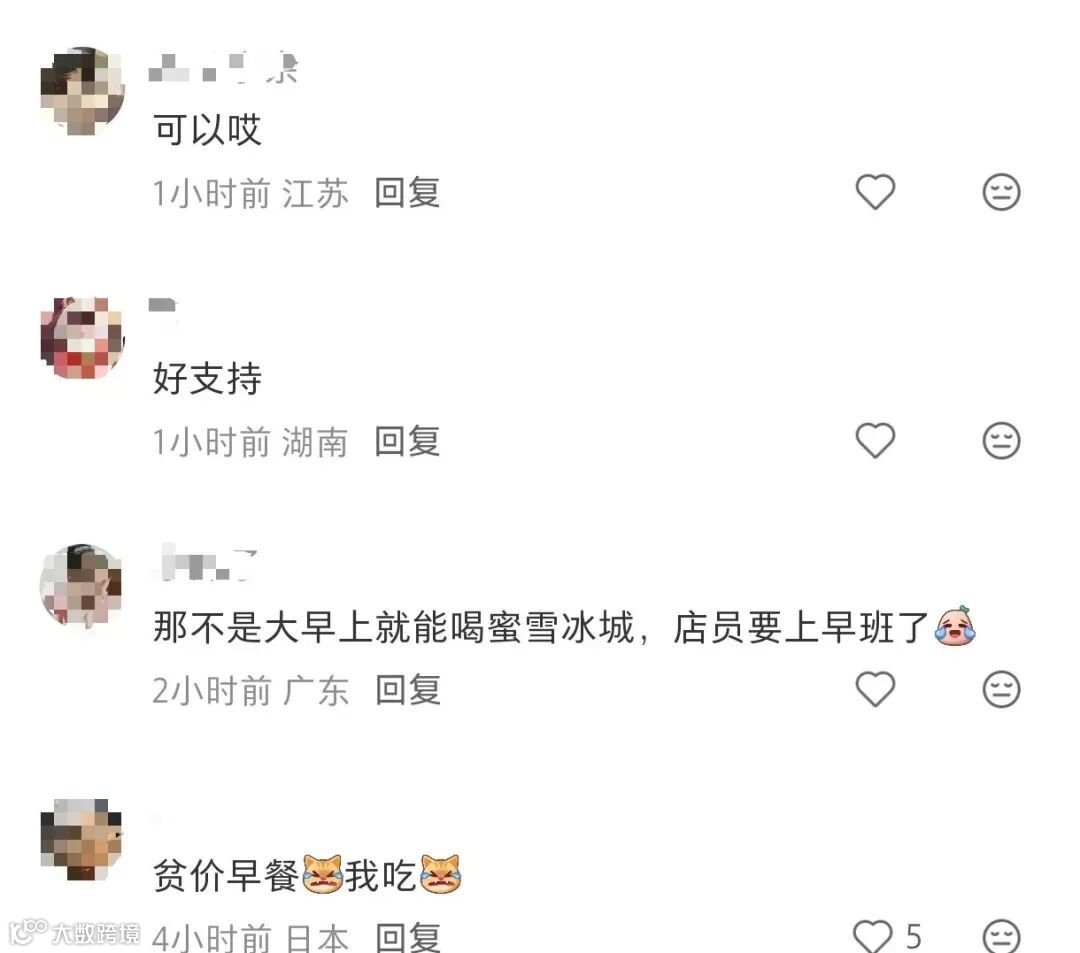
Task: Like the "可以哎" comment
Action: [x=875, y=191]
